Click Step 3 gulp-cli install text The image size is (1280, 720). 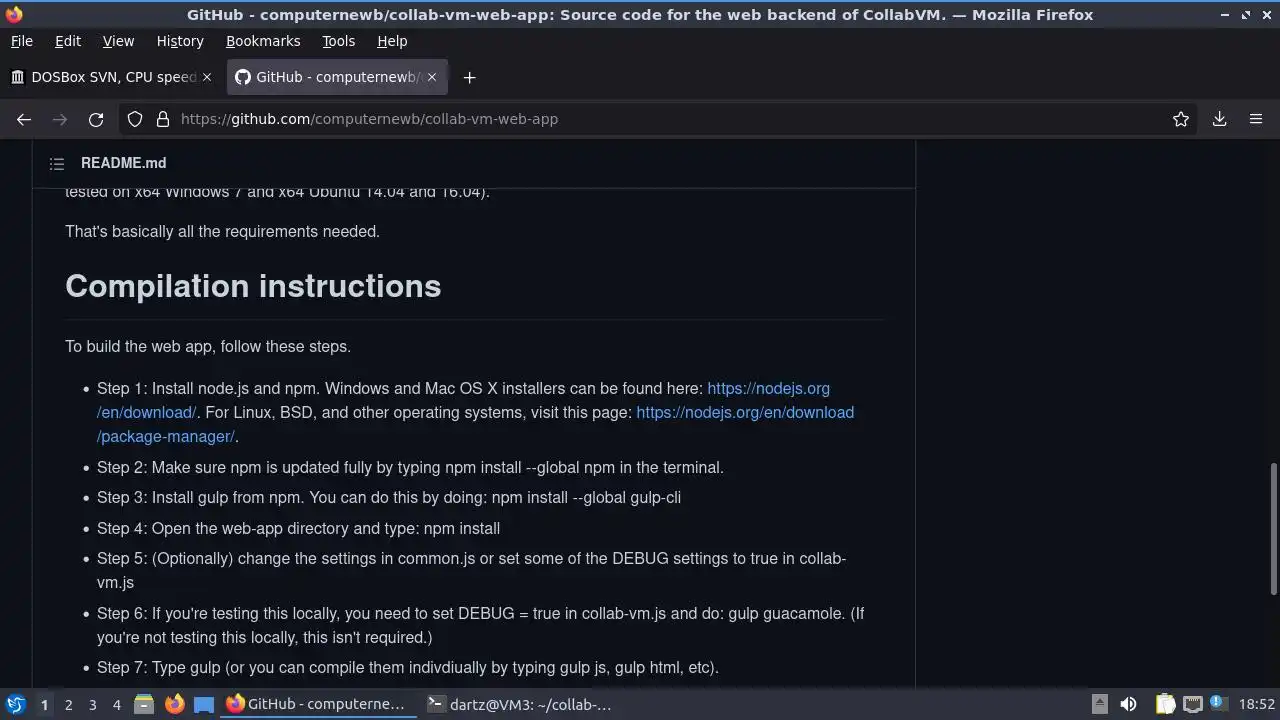coord(389,498)
